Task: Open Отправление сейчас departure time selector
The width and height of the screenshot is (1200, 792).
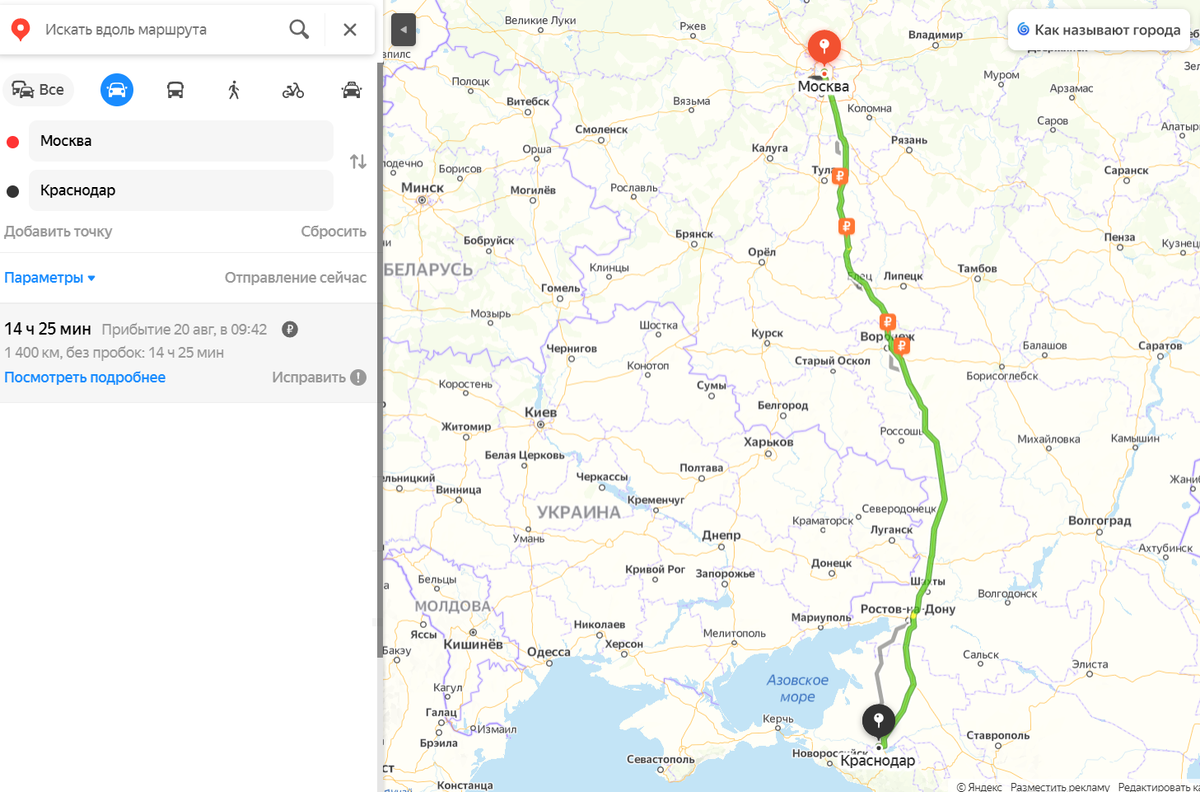Action: point(296,278)
